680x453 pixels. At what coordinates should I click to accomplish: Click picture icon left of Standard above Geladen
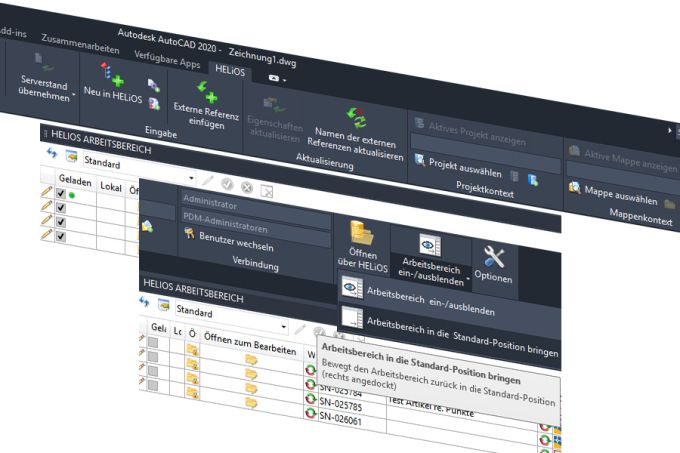pos(71,156)
